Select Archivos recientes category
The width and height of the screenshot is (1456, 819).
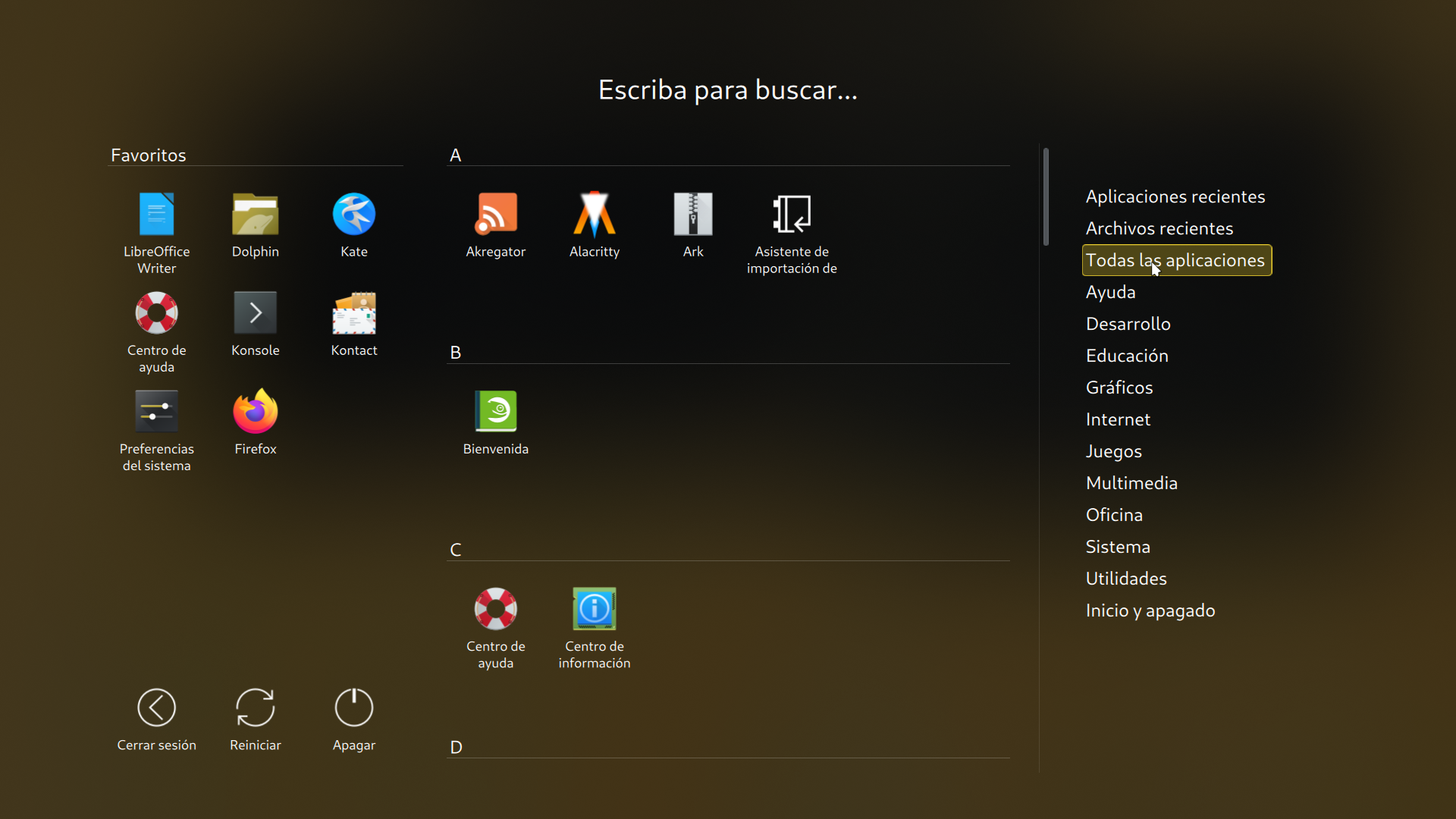pos(1159,228)
